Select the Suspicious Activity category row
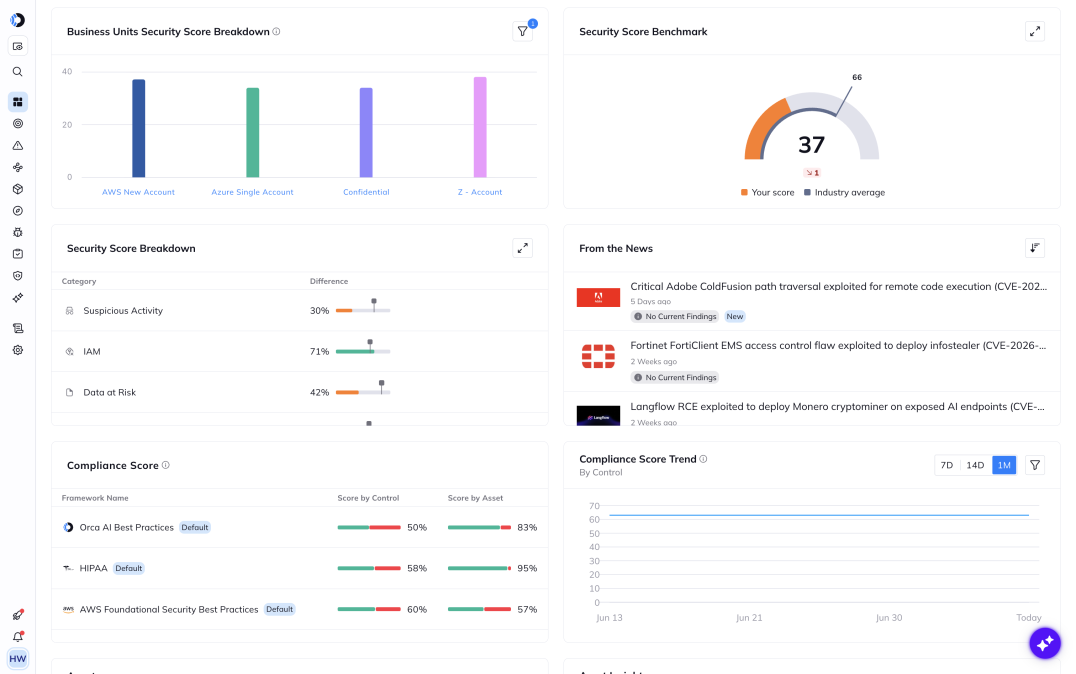1076x674 pixels. click(300, 311)
